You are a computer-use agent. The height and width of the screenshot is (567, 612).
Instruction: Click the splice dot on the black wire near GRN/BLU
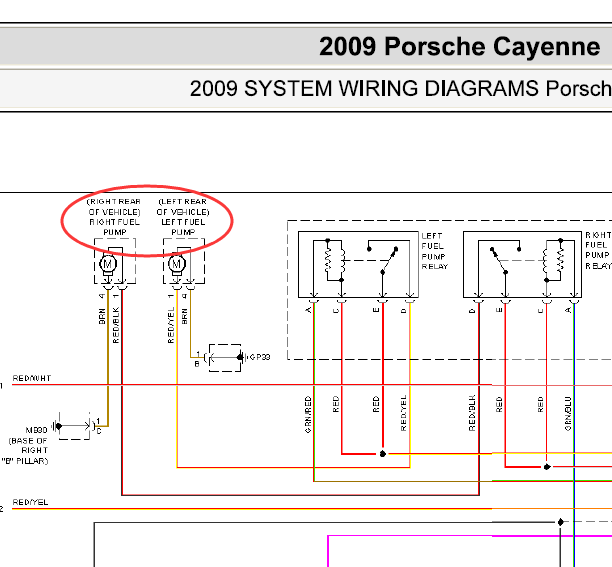click(560, 522)
